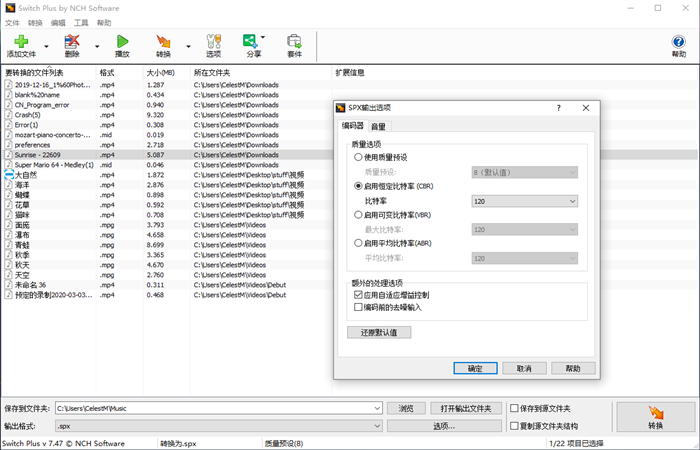This screenshot has height=450, width=700.
Task: Click file icon beside 秋季 row
Action: [x=8, y=255]
